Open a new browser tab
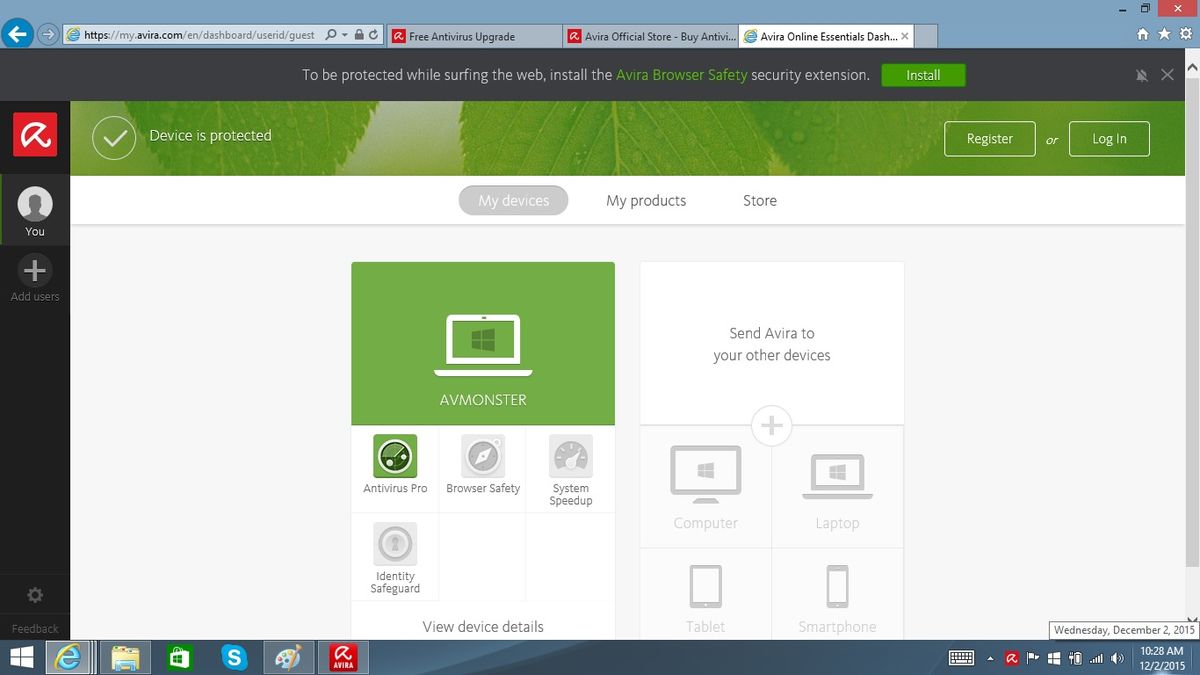 927,36
